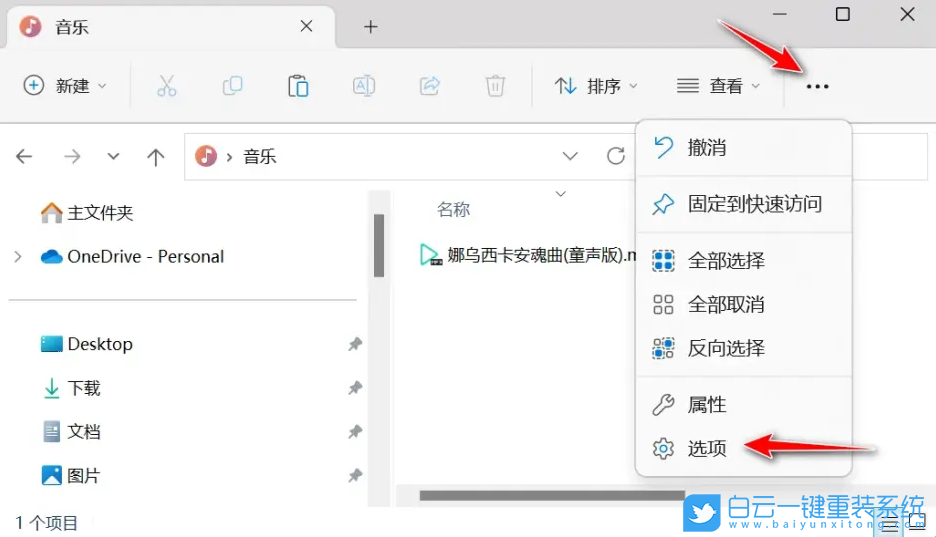The height and width of the screenshot is (537, 936).
Task: Click the chevron after music icon in path
Action: [229, 157]
